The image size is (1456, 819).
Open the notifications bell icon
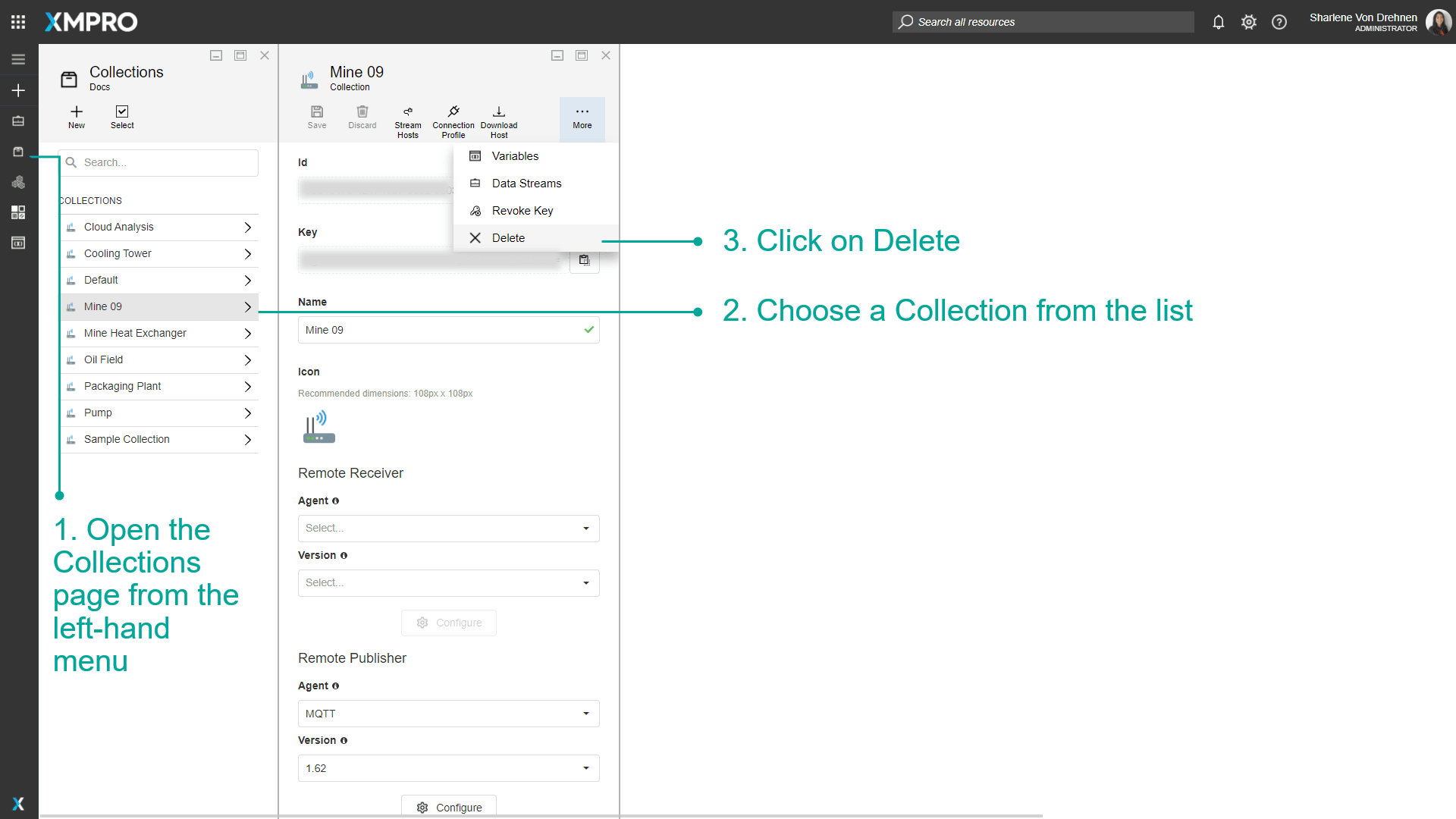coord(1218,22)
